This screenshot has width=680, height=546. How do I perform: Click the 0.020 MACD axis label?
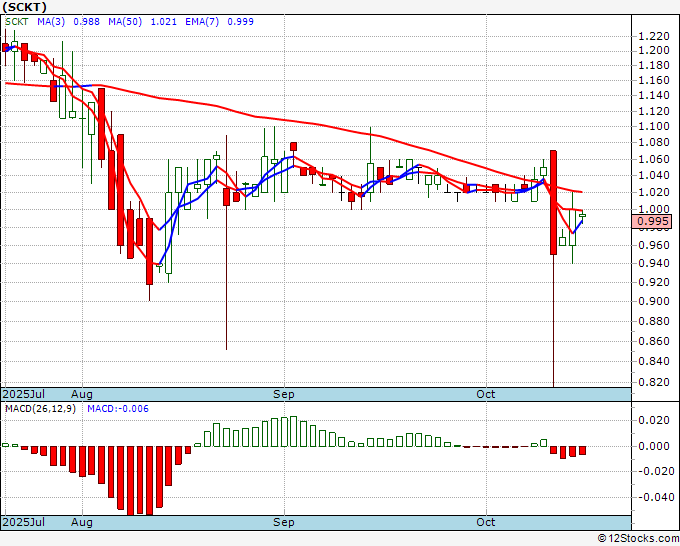[654, 420]
